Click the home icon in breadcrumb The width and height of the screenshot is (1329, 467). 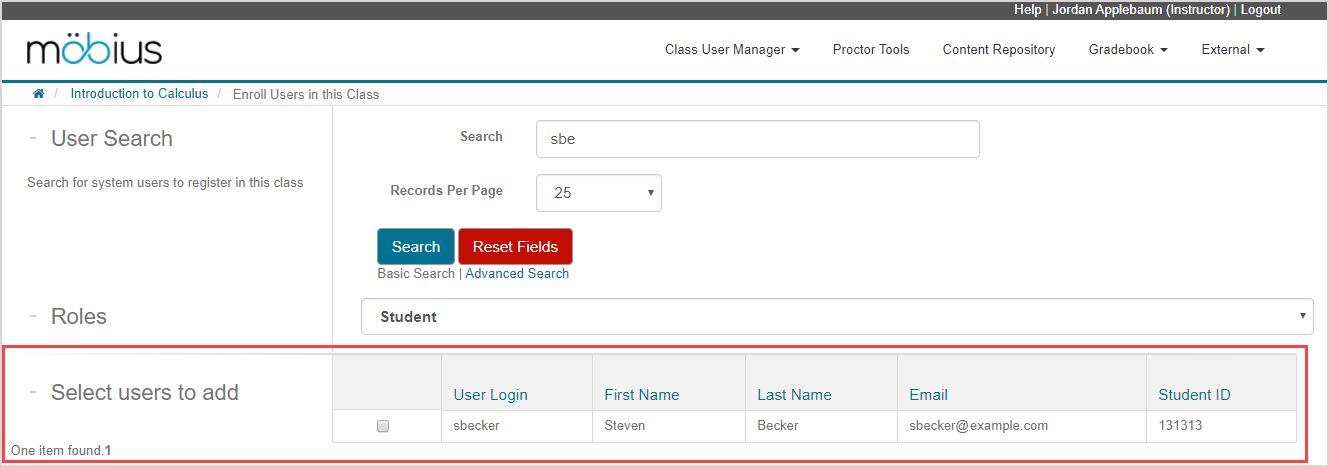coord(39,94)
